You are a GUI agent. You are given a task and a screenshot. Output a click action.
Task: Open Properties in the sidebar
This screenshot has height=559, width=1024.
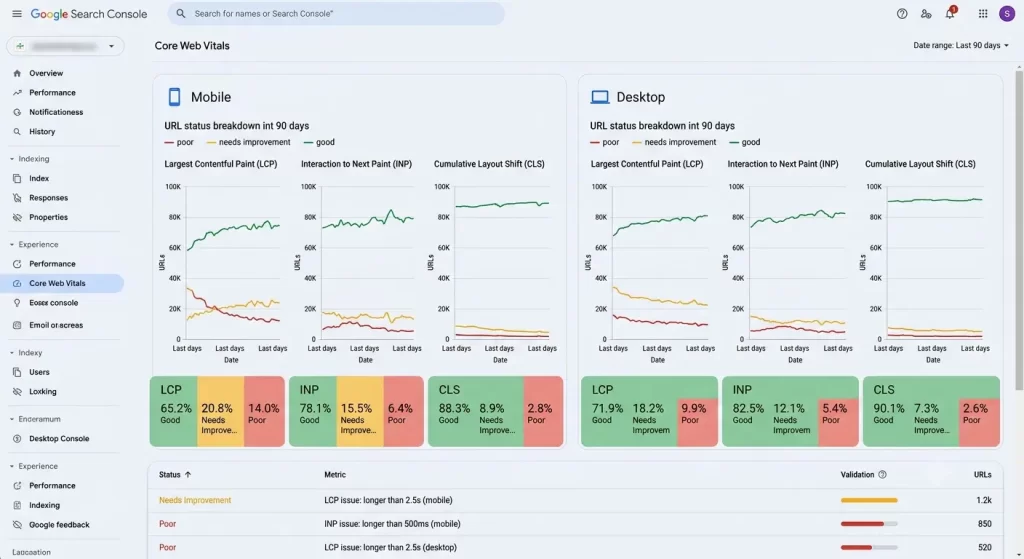point(48,217)
